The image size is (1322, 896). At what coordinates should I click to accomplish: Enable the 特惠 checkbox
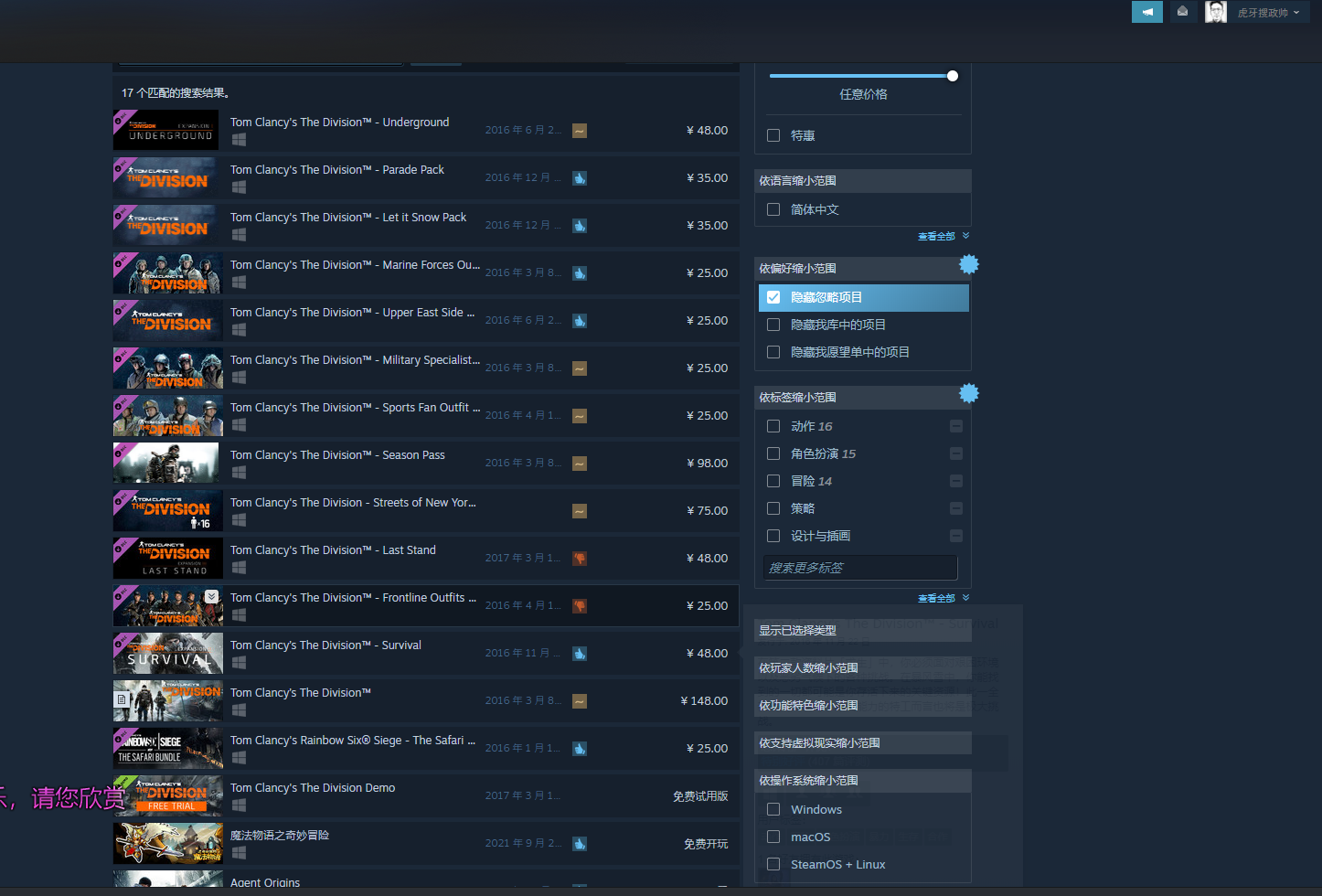[x=773, y=135]
